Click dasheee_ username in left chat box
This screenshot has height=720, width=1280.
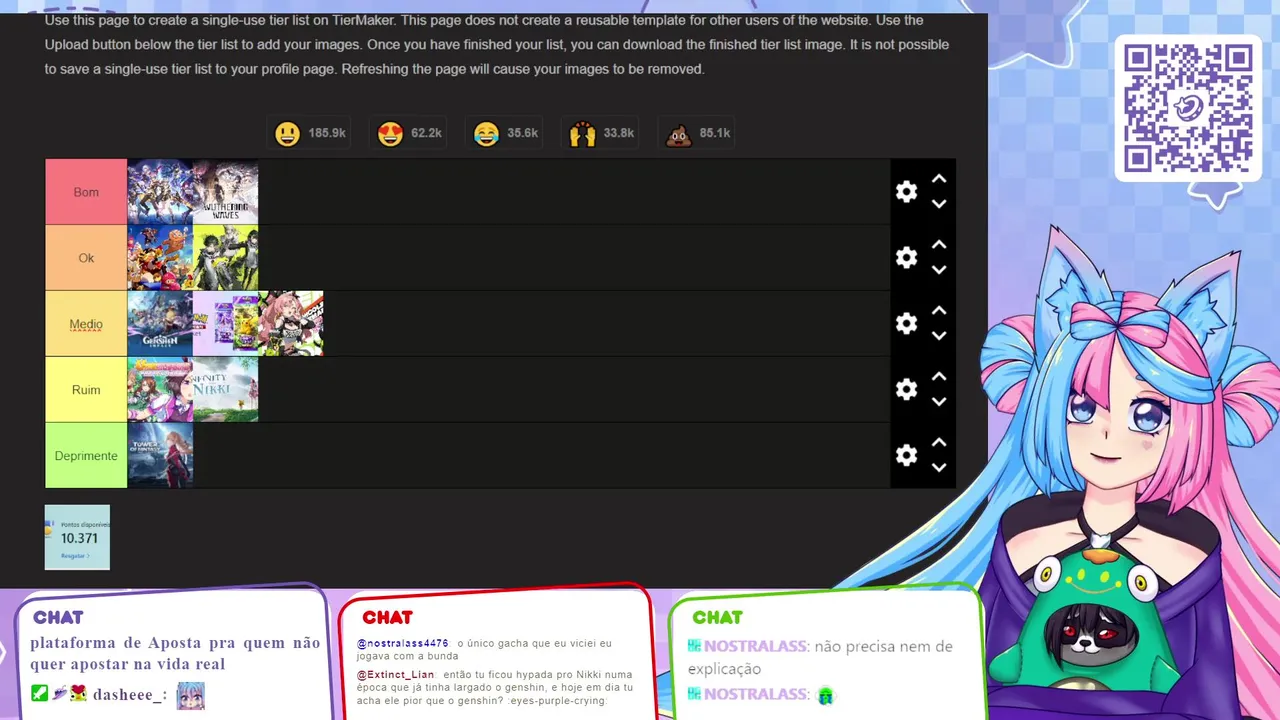click(x=129, y=695)
